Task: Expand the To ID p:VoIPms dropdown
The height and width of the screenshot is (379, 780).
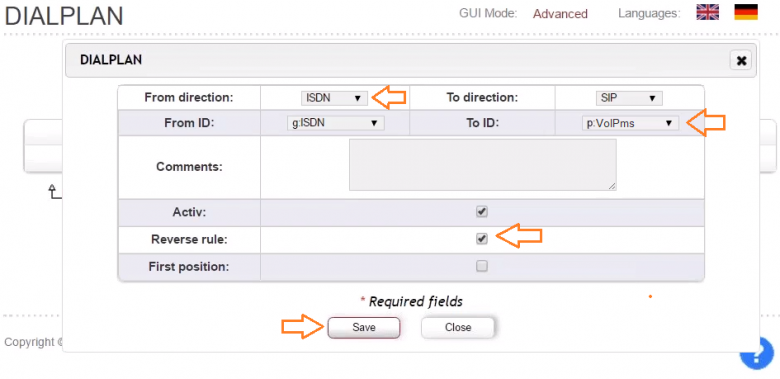Action: click(x=630, y=123)
